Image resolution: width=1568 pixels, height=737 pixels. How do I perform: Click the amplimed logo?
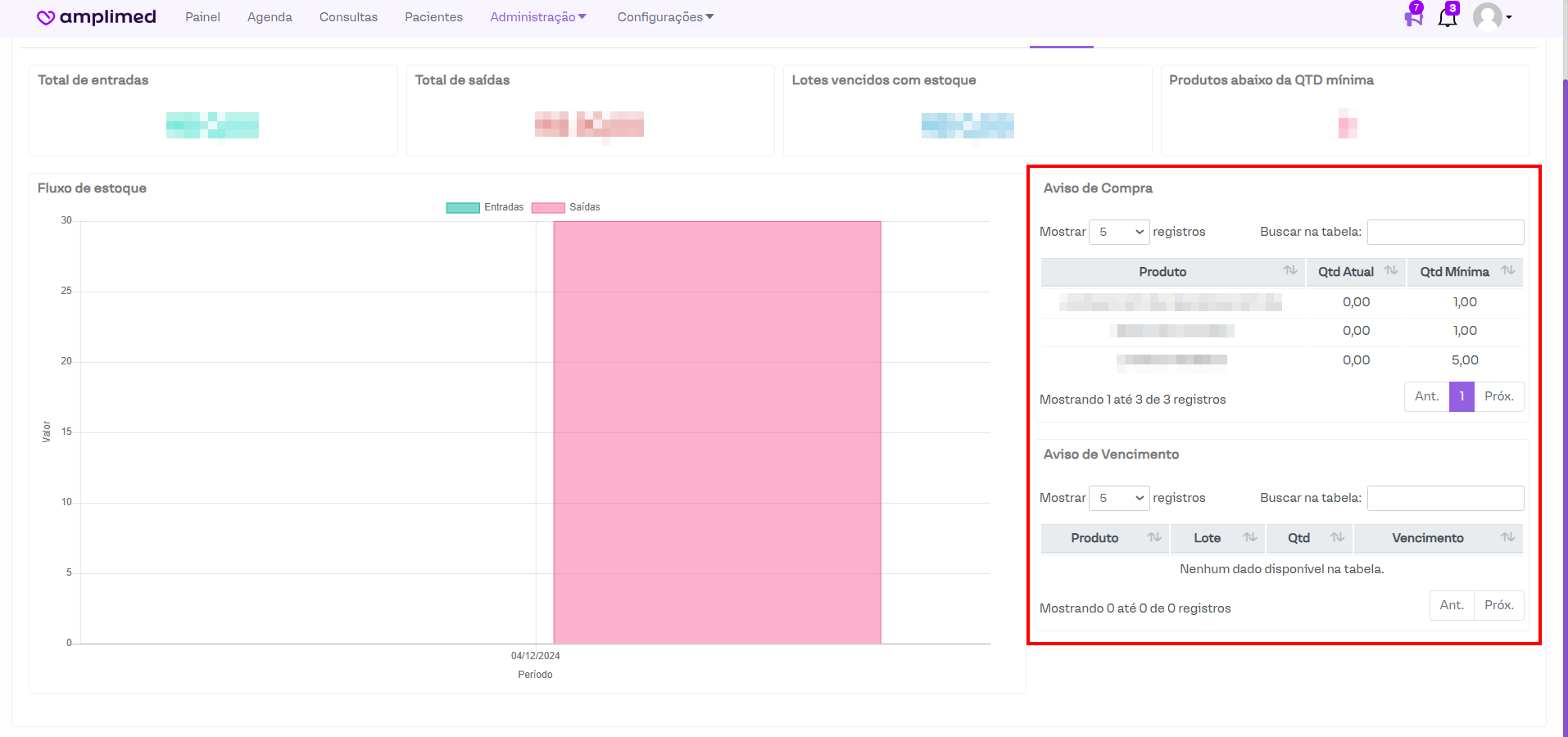click(97, 17)
